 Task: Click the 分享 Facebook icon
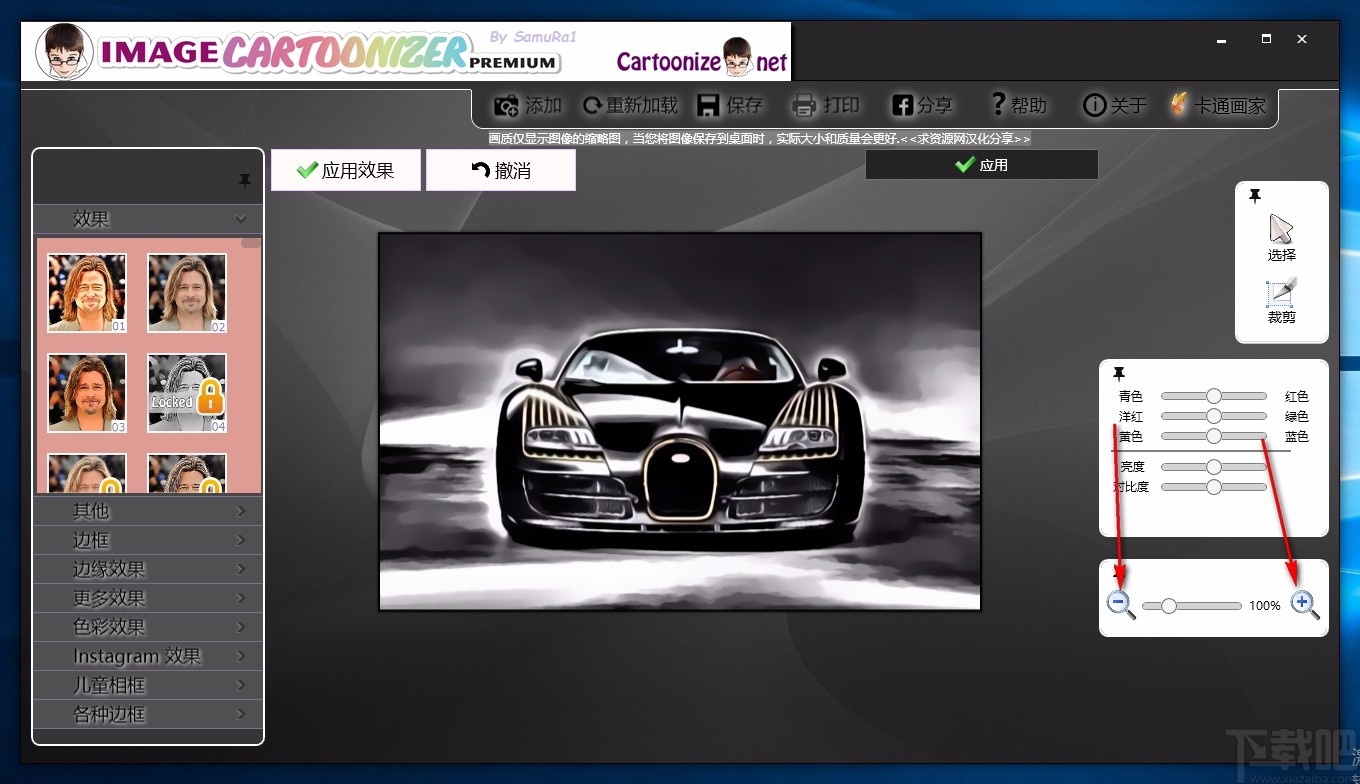(x=903, y=105)
